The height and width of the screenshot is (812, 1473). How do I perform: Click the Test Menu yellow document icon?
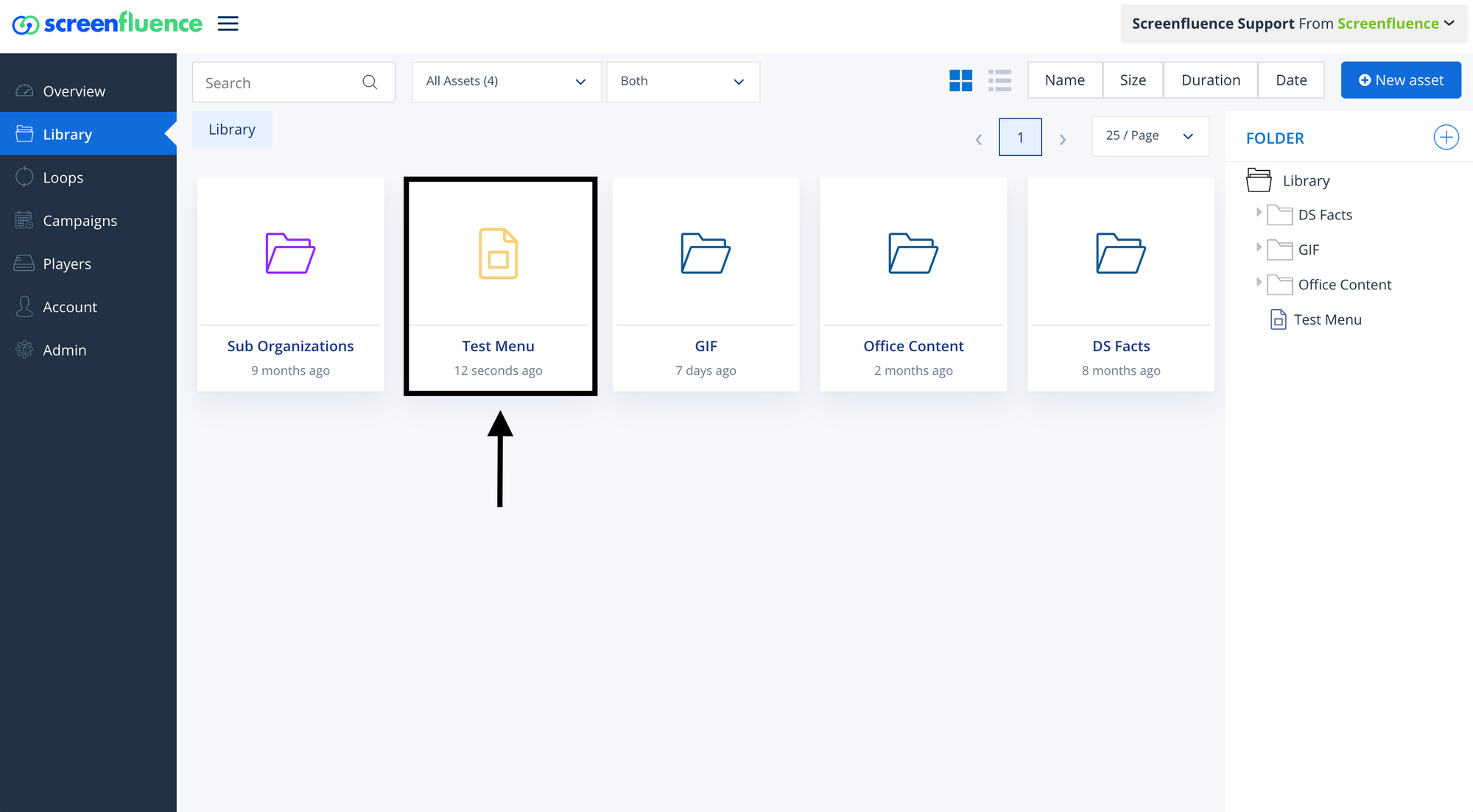499,253
